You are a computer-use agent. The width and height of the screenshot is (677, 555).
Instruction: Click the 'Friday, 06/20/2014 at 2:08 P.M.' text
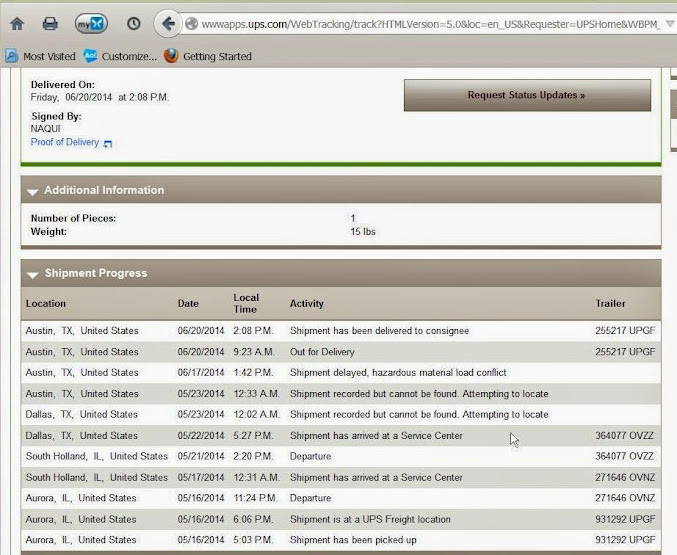pyautogui.click(x=99, y=97)
